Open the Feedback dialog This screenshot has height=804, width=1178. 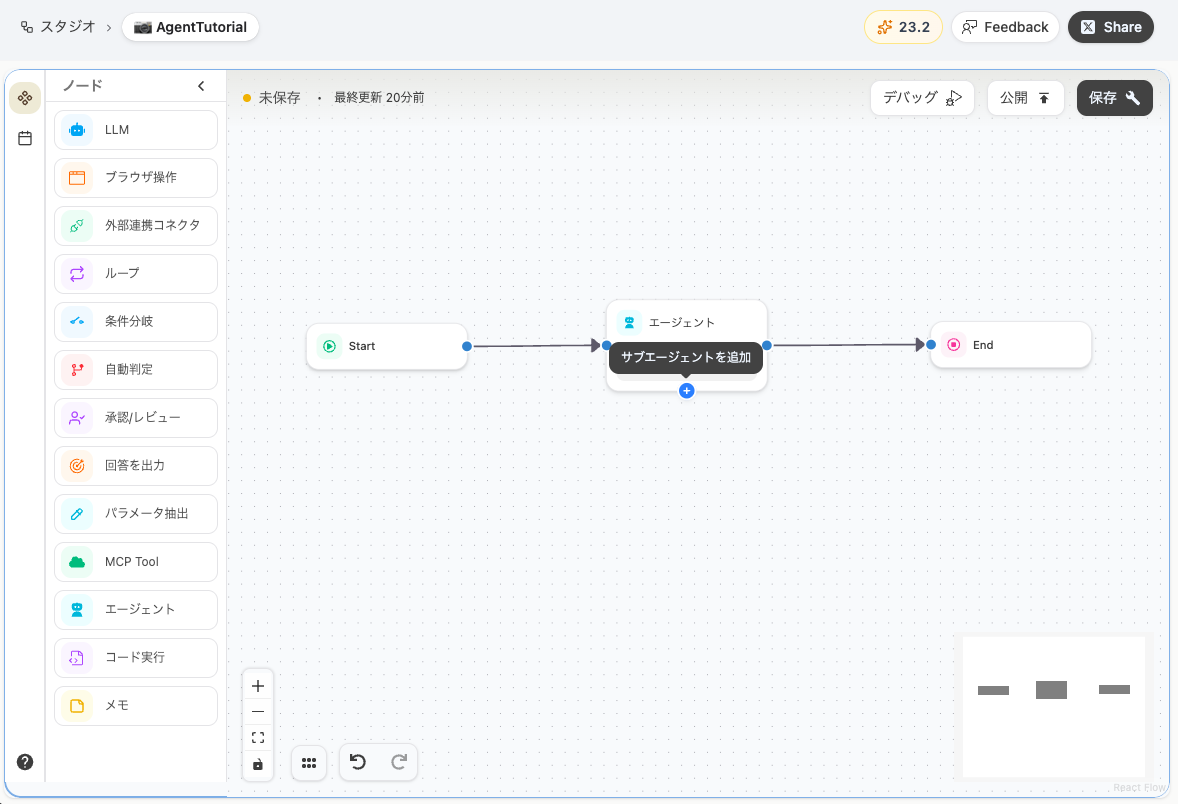pyautogui.click(x=1005, y=27)
